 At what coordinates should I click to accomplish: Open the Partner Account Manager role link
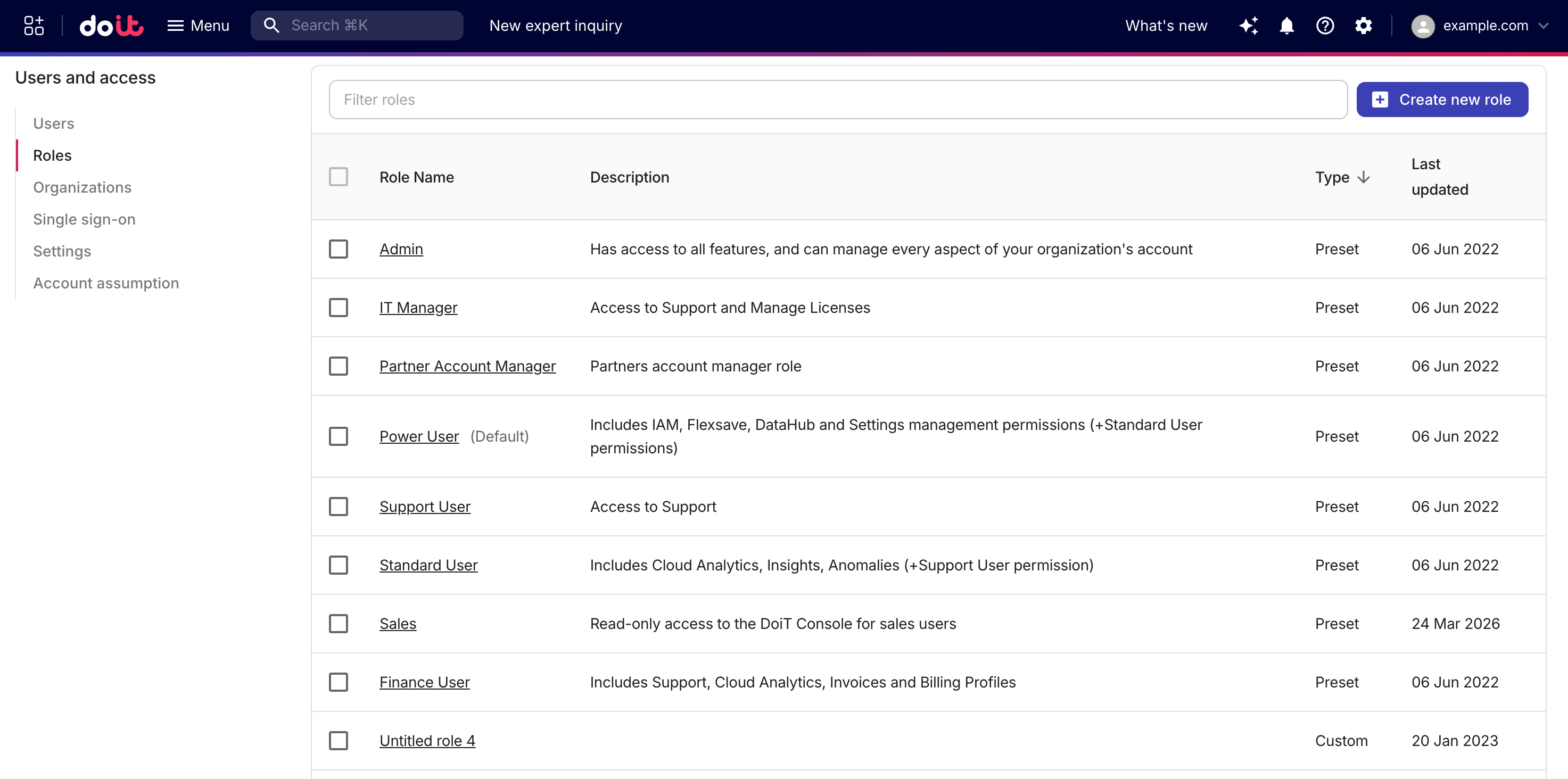[467, 367]
